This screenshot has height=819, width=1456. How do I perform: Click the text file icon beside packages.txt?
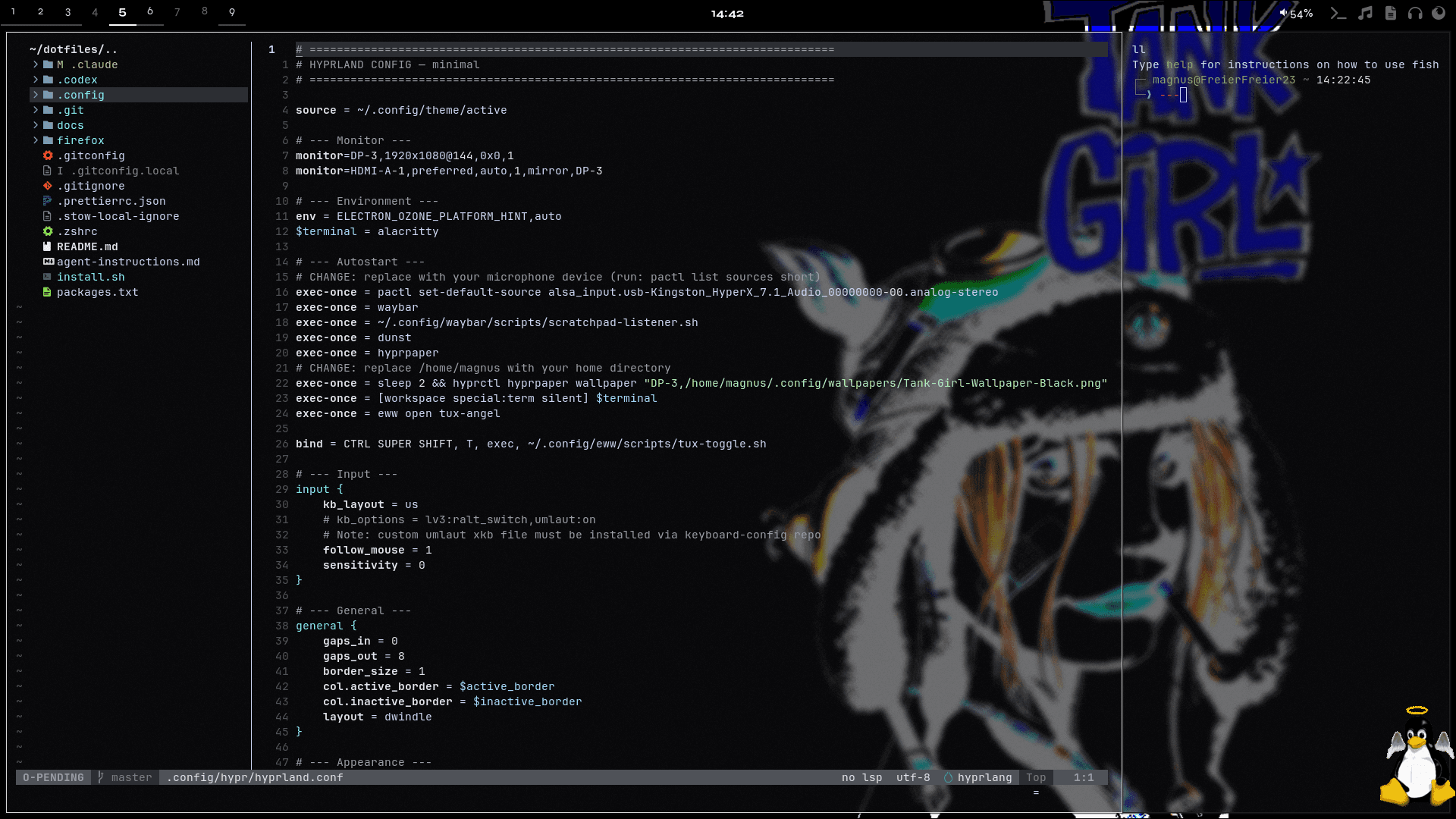click(48, 292)
